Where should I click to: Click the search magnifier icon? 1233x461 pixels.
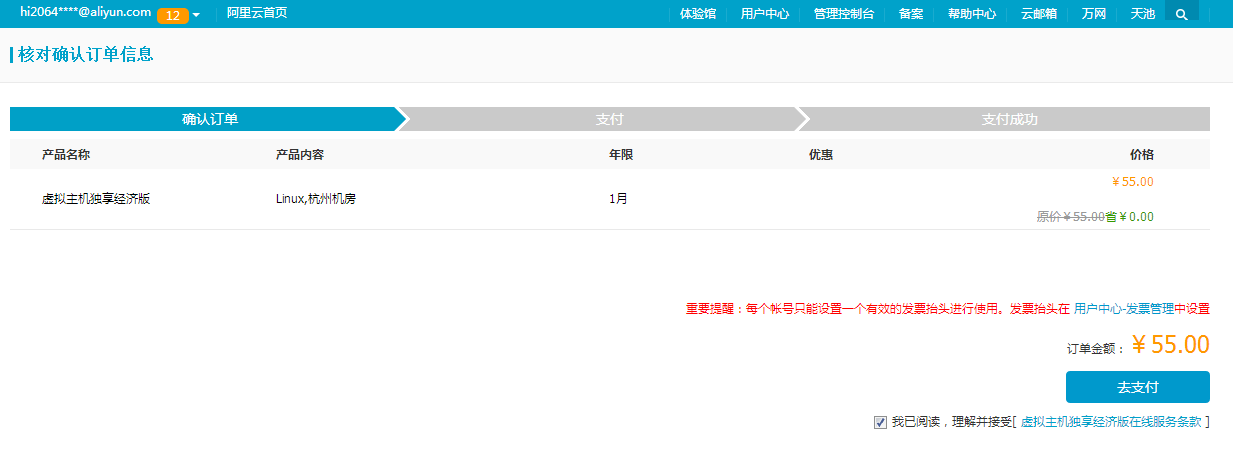coord(1182,14)
